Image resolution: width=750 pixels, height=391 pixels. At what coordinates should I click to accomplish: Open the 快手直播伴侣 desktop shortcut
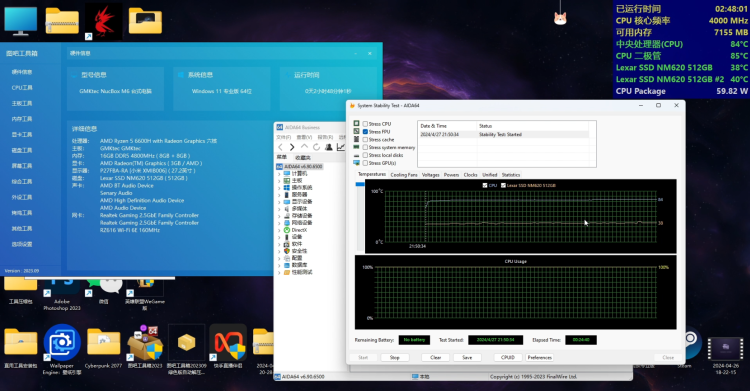(x=228, y=343)
